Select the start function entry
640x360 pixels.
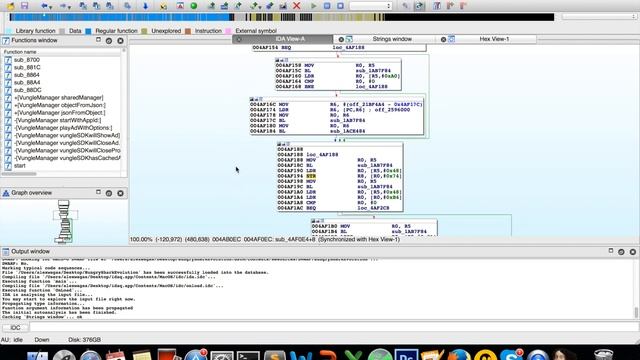[x=20, y=166]
